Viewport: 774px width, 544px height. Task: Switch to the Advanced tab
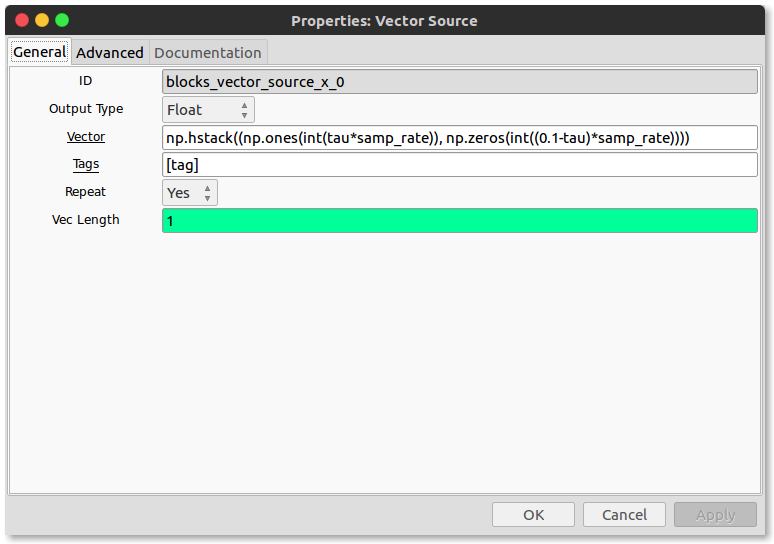110,53
